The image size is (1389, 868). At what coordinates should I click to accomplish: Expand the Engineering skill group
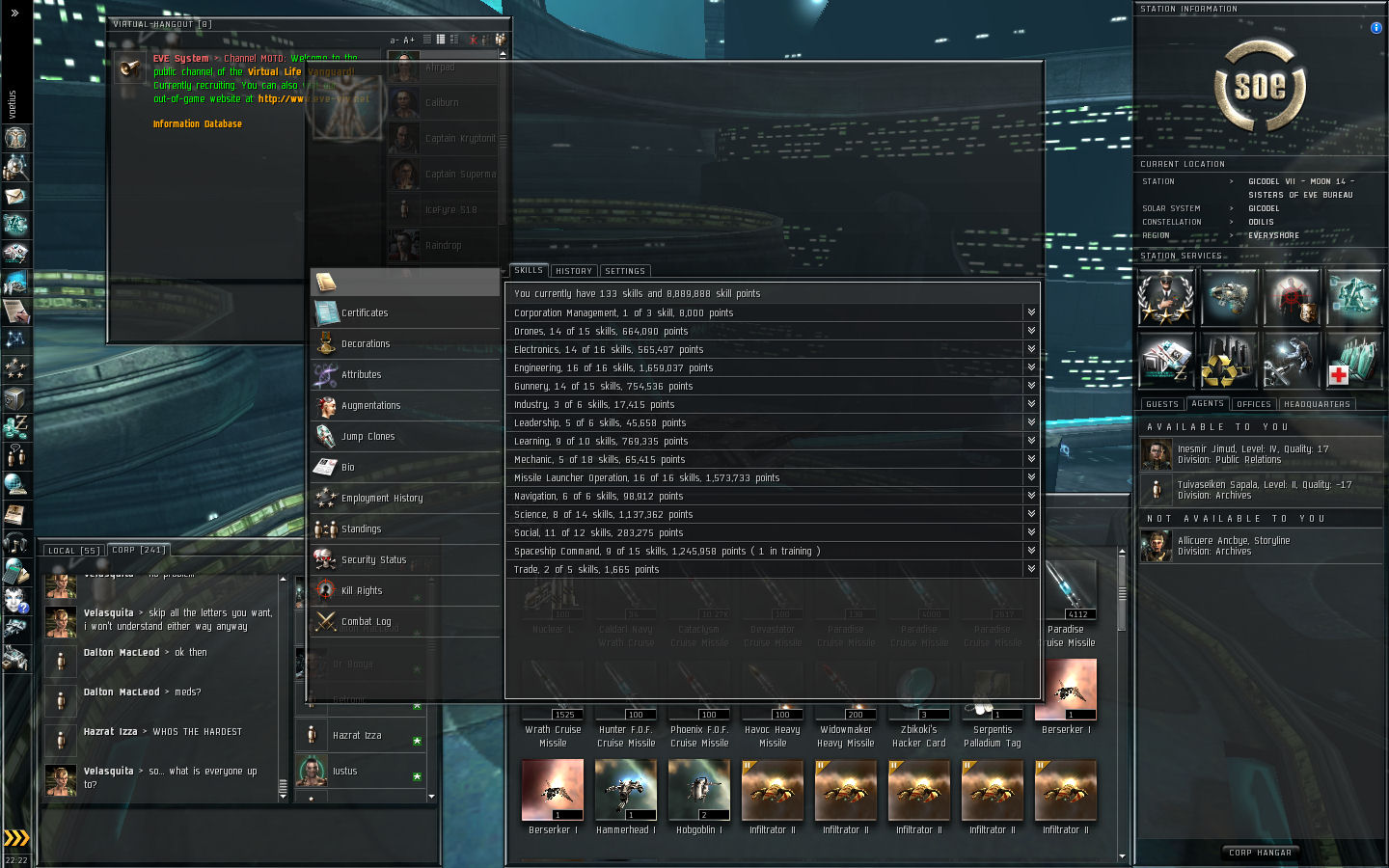pos(1031,367)
